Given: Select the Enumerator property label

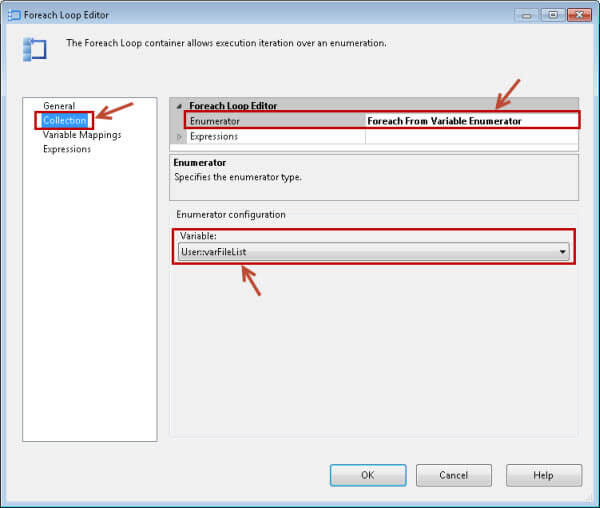Looking at the screenshot, I should pyautogui.click(x=215, y=121).
